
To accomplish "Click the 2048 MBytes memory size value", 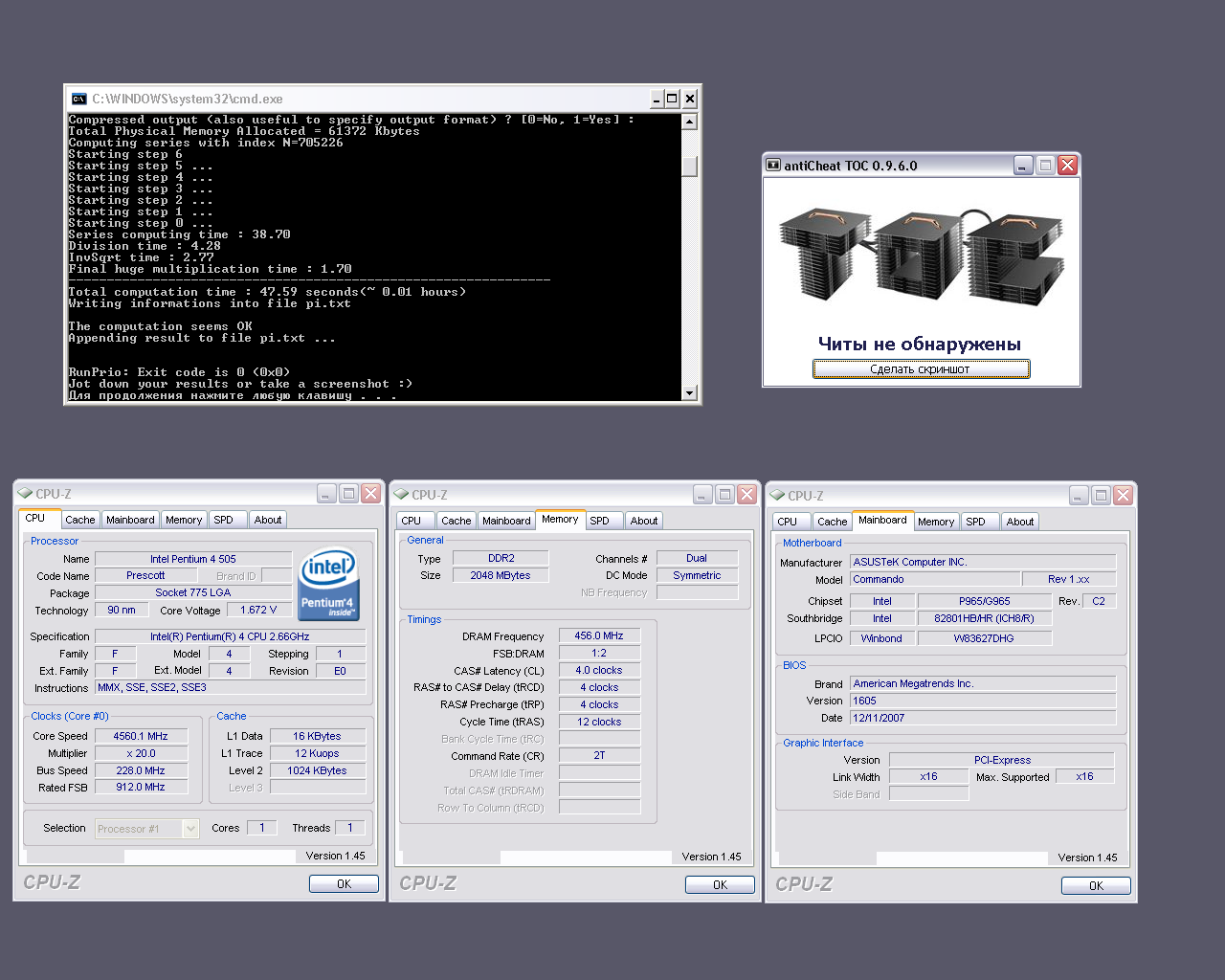I will (x=501, y=576).
